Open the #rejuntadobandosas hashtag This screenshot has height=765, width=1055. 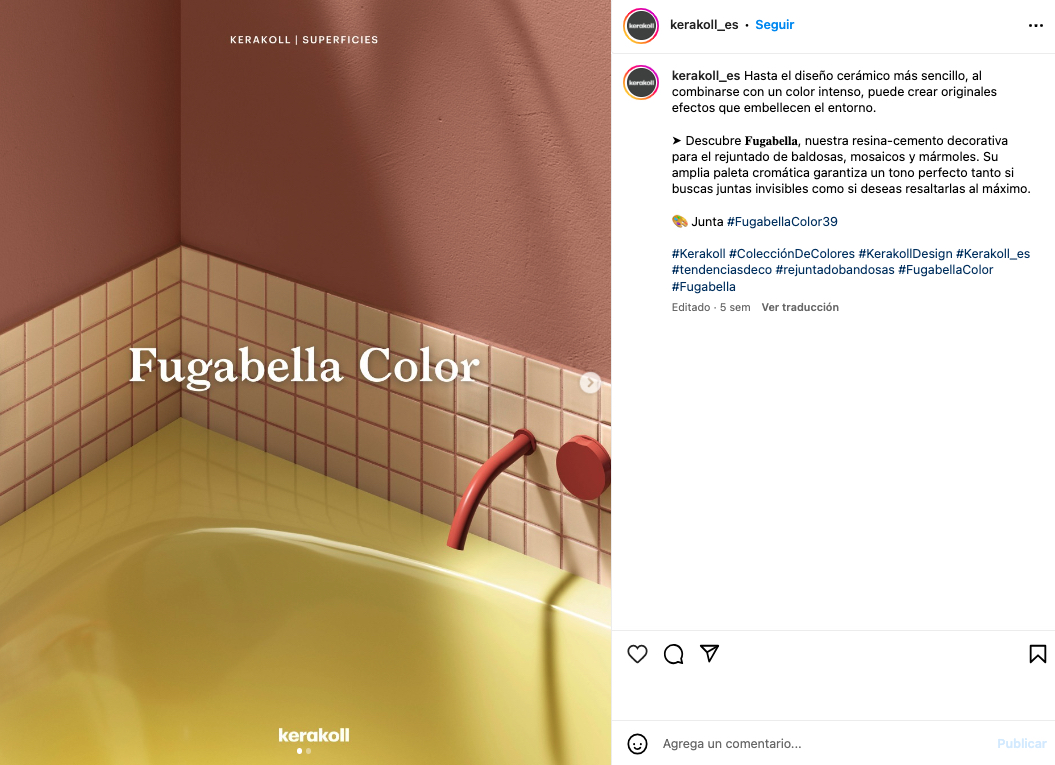point(835,270)
